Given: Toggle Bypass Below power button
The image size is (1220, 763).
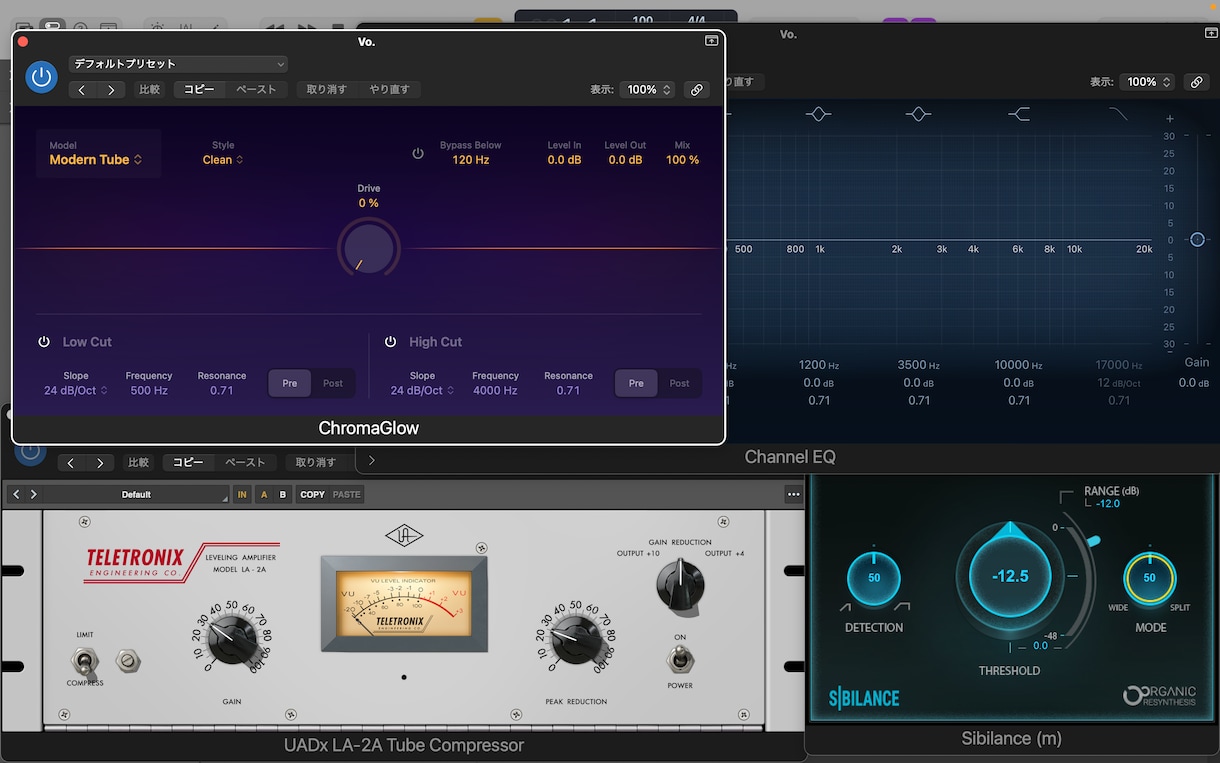Looking at the screenshot, I should (418, 153).
